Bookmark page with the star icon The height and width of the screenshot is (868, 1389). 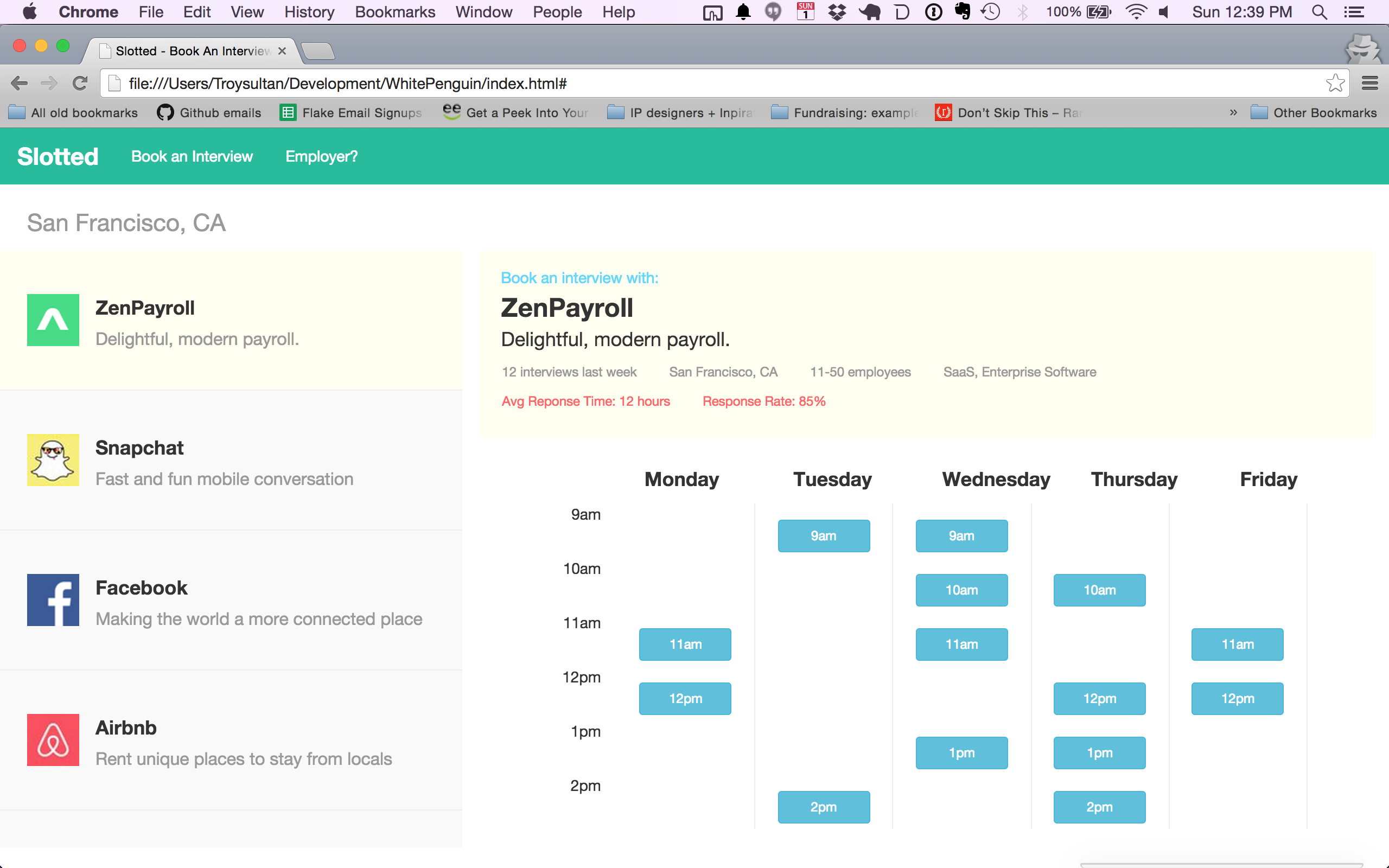point(1335,84)
